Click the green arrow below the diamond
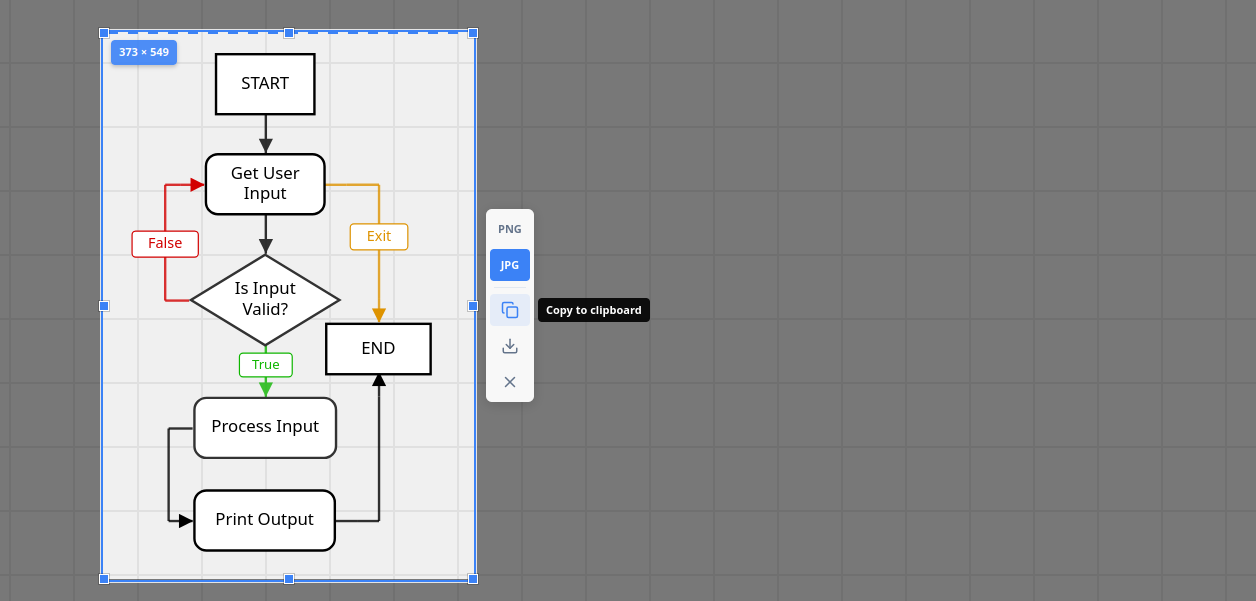Viewport: 1256px width, 601px height. click(264, 388)
